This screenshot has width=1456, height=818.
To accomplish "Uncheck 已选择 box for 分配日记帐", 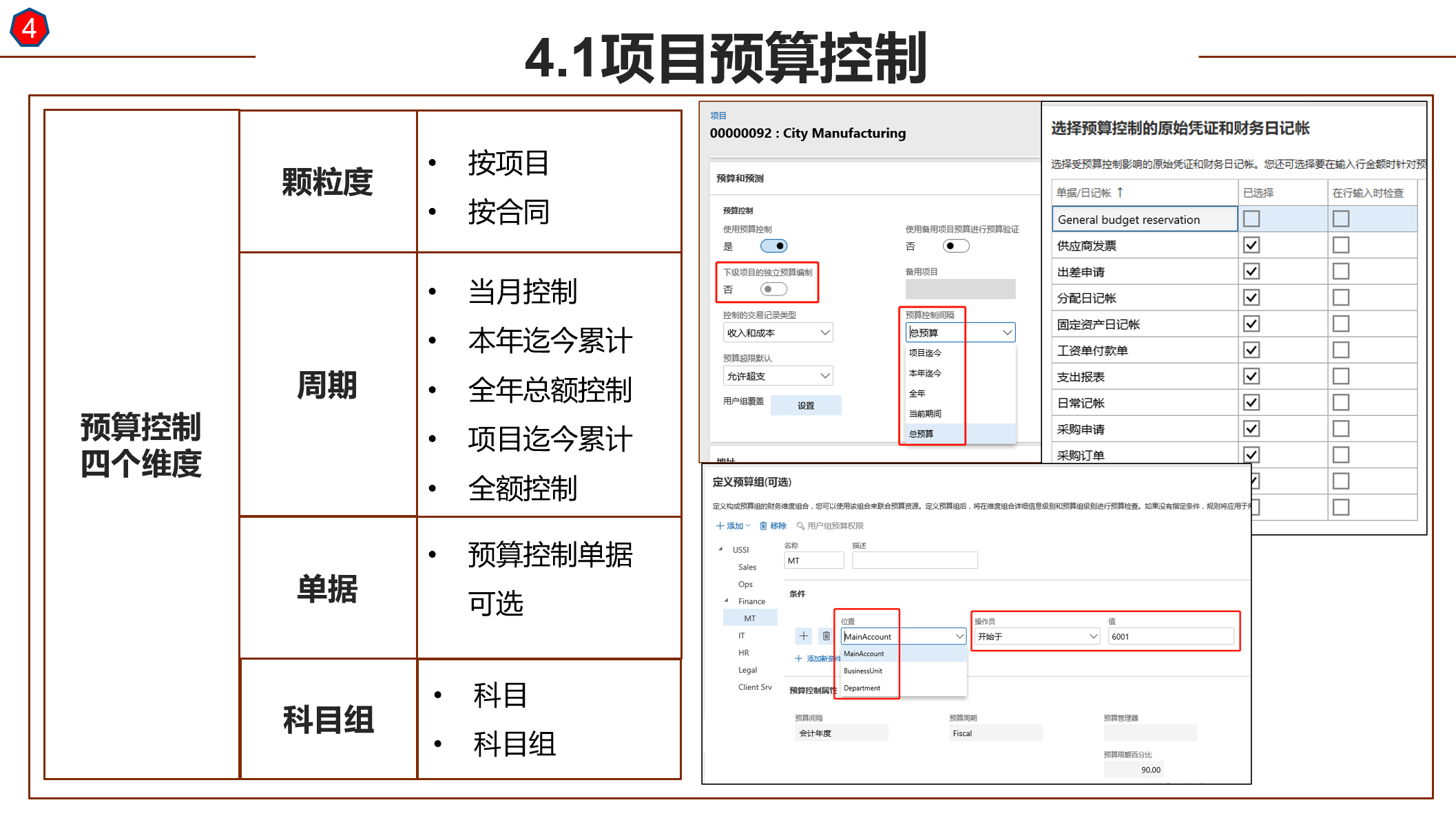I will [1251, 297].
